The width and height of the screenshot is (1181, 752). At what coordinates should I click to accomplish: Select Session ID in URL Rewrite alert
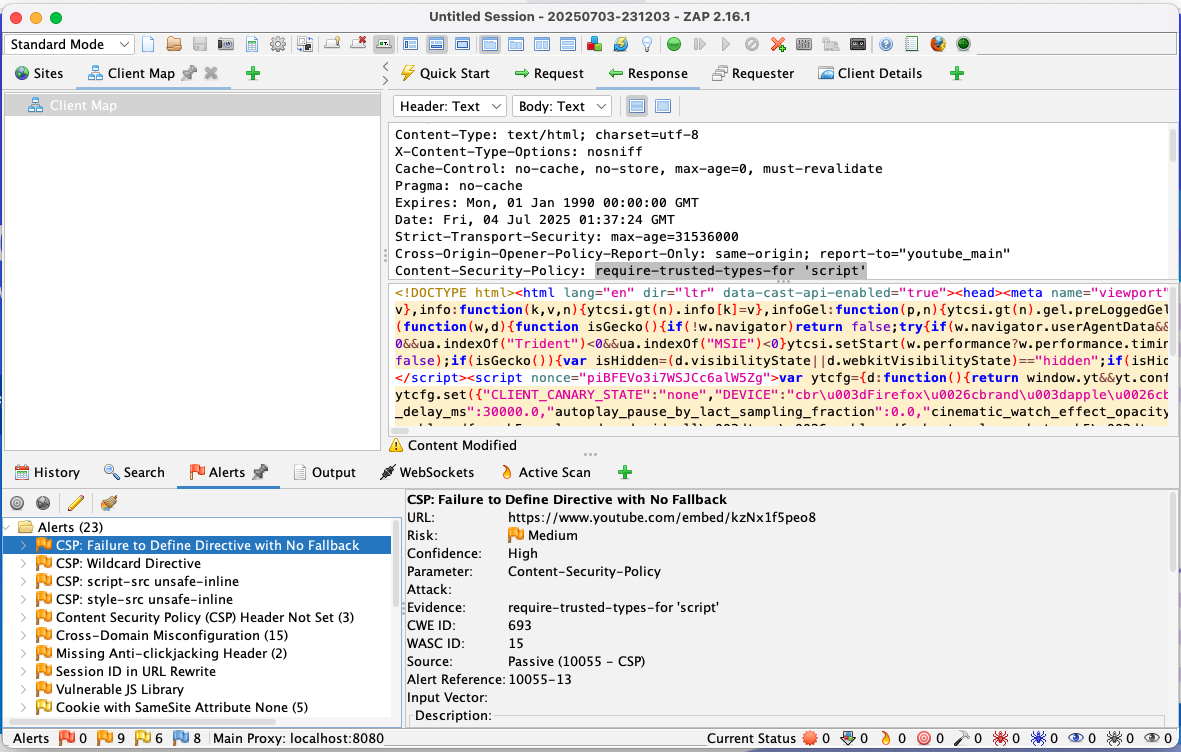(136, 671)
